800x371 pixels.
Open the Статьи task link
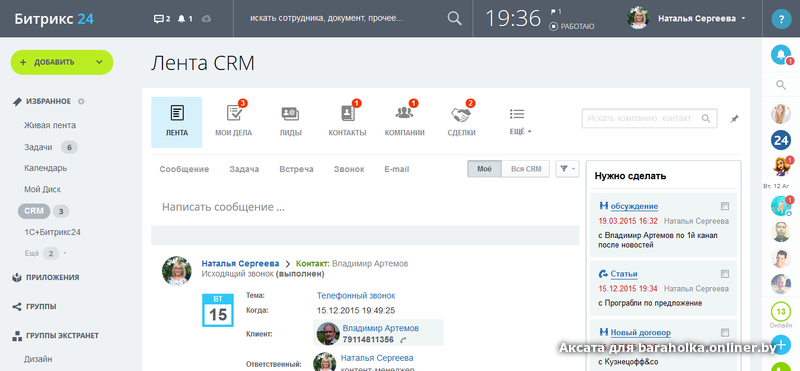[624, 274]
